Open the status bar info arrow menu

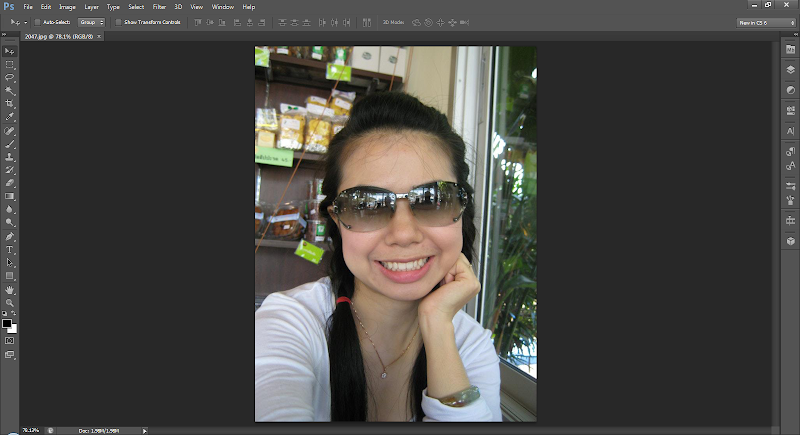144,431
